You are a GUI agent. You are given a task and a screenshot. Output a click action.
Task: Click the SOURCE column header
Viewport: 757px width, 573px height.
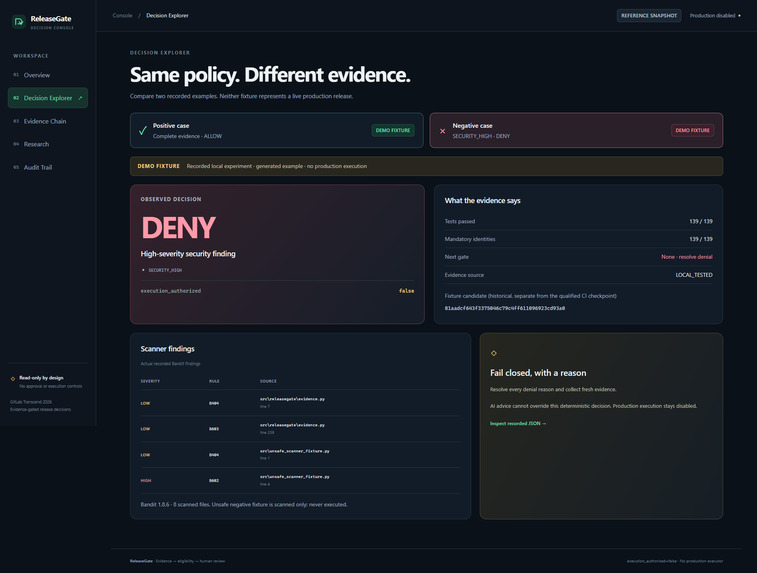coord(268,381)
